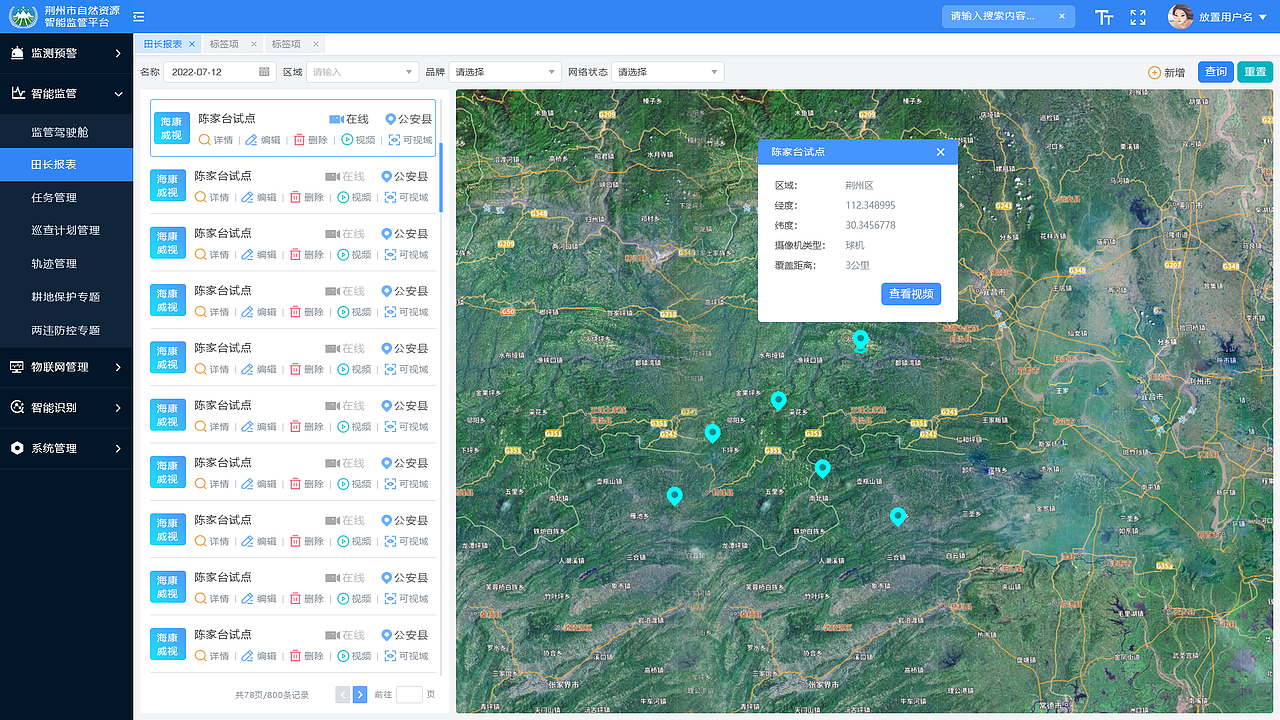
Task: Select 田长报表 in the sidebar menu
Action: pyautogui.click(x=66, y=164)
